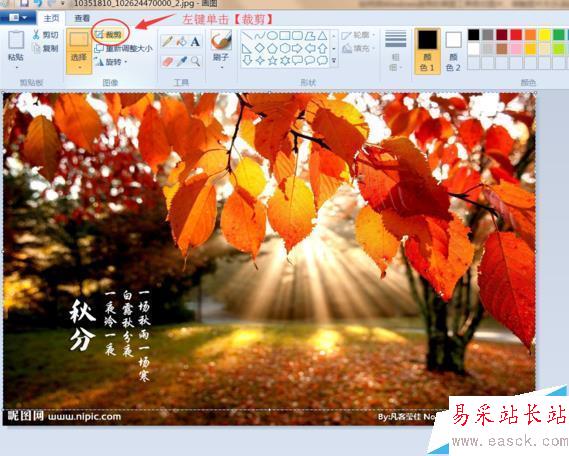Choose the Diamond shape

click(x=259, y=48)
